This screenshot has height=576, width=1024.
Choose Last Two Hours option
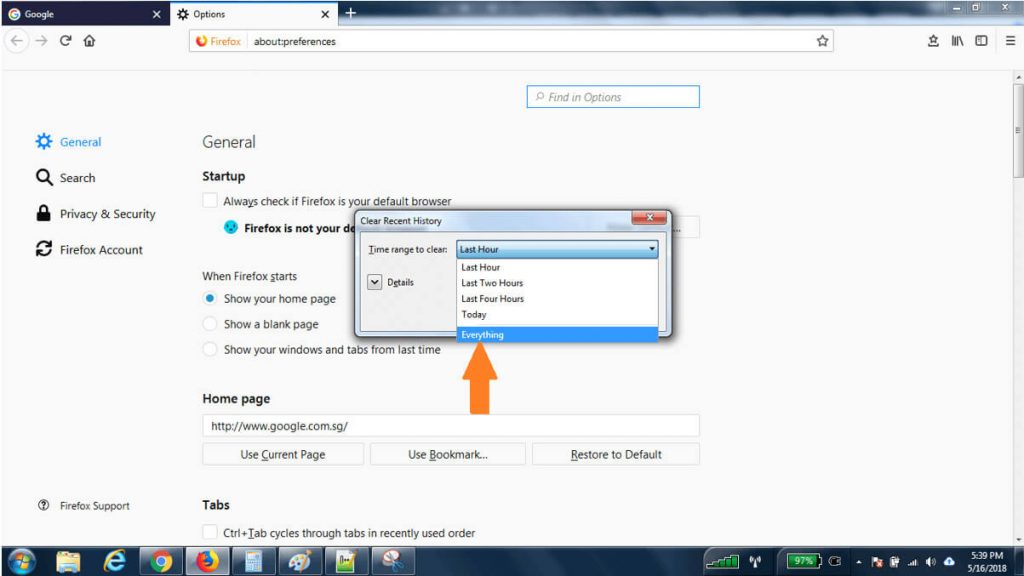[557, 283]
